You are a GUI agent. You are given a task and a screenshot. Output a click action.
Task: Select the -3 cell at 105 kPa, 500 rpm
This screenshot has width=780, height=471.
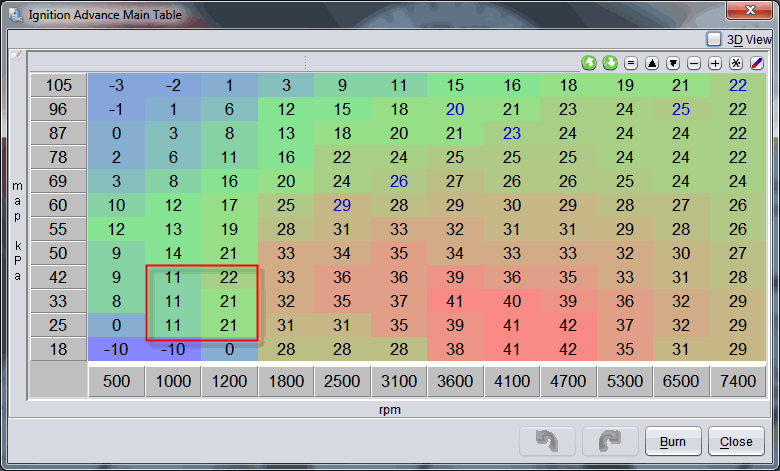tap(116, 85)
